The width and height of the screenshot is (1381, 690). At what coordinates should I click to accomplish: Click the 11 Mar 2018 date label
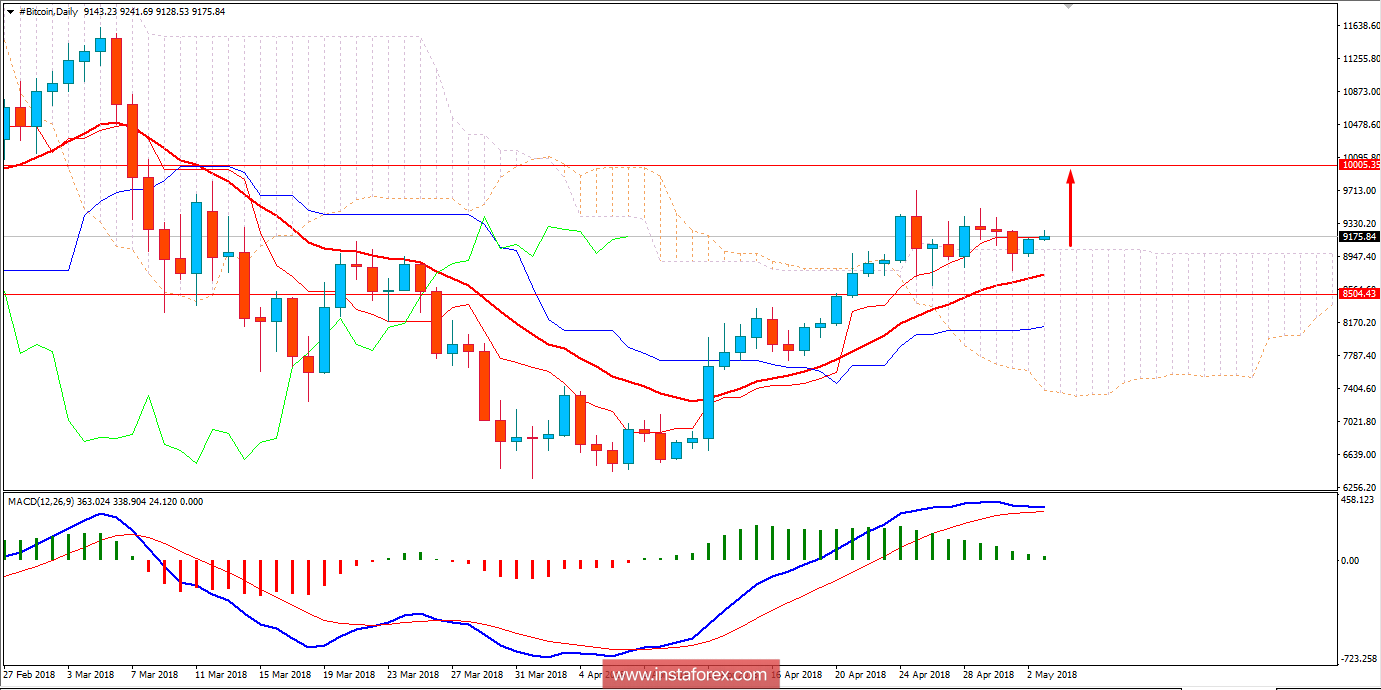221,675
